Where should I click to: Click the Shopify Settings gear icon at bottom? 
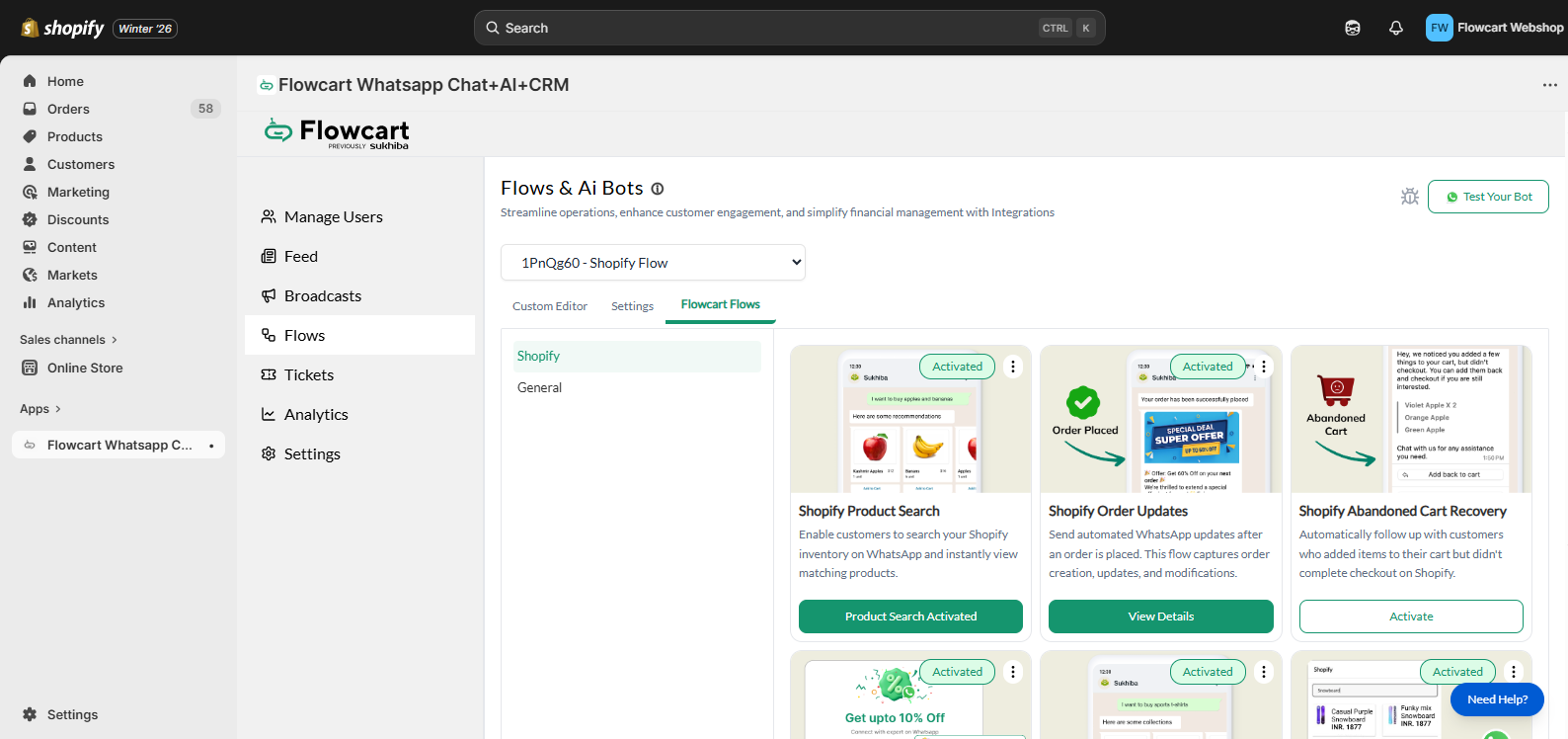(30, 714)
